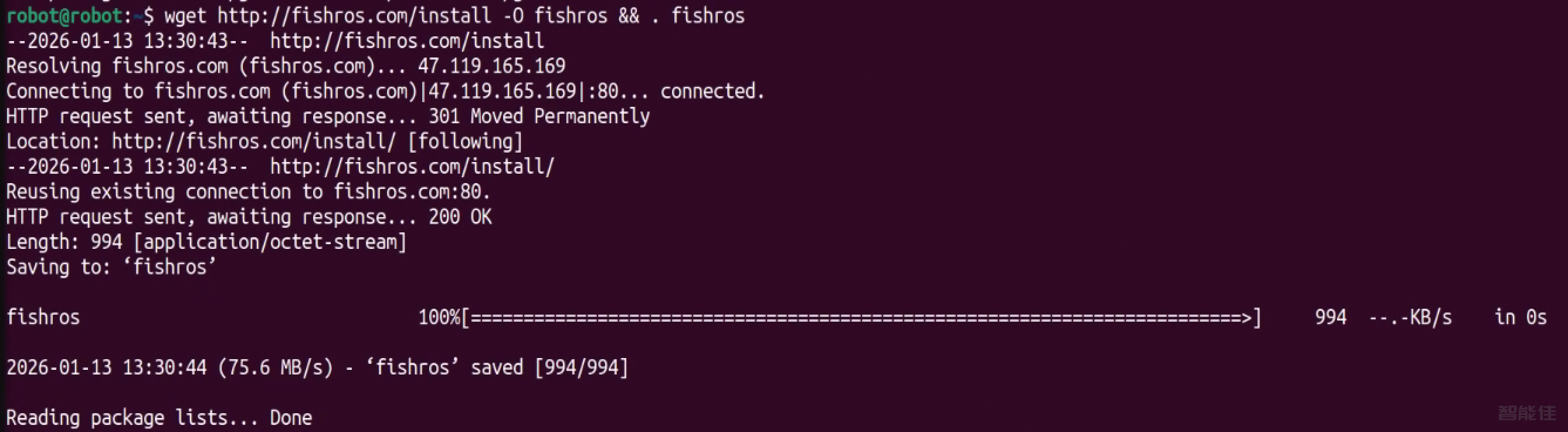Click the IP address on the Resolving line
Viewport: 1568px width, 432px height.
[491, 66]
